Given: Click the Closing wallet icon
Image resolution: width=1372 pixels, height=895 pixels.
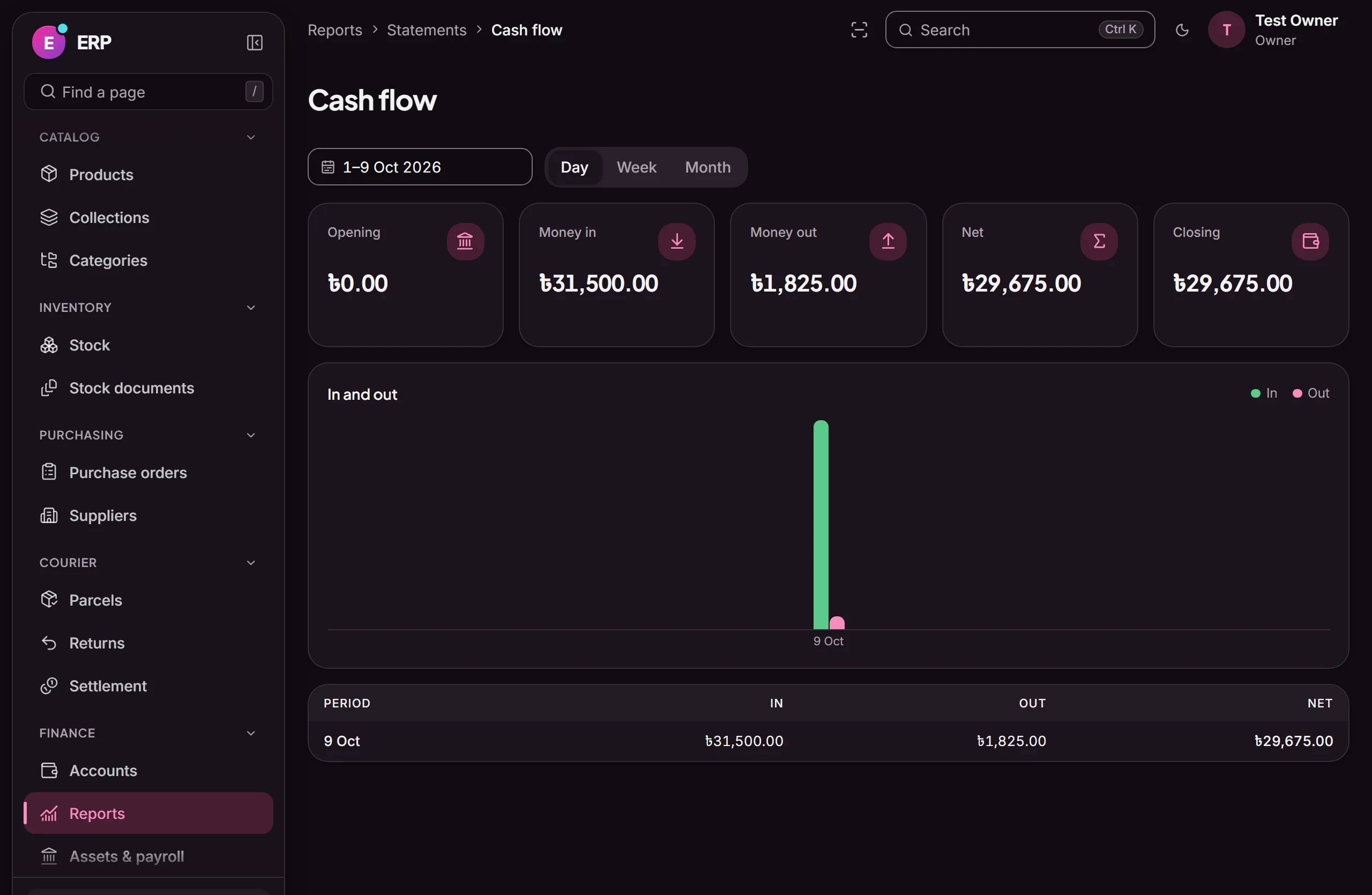Looking at the screenshot, I should 1310,242.
